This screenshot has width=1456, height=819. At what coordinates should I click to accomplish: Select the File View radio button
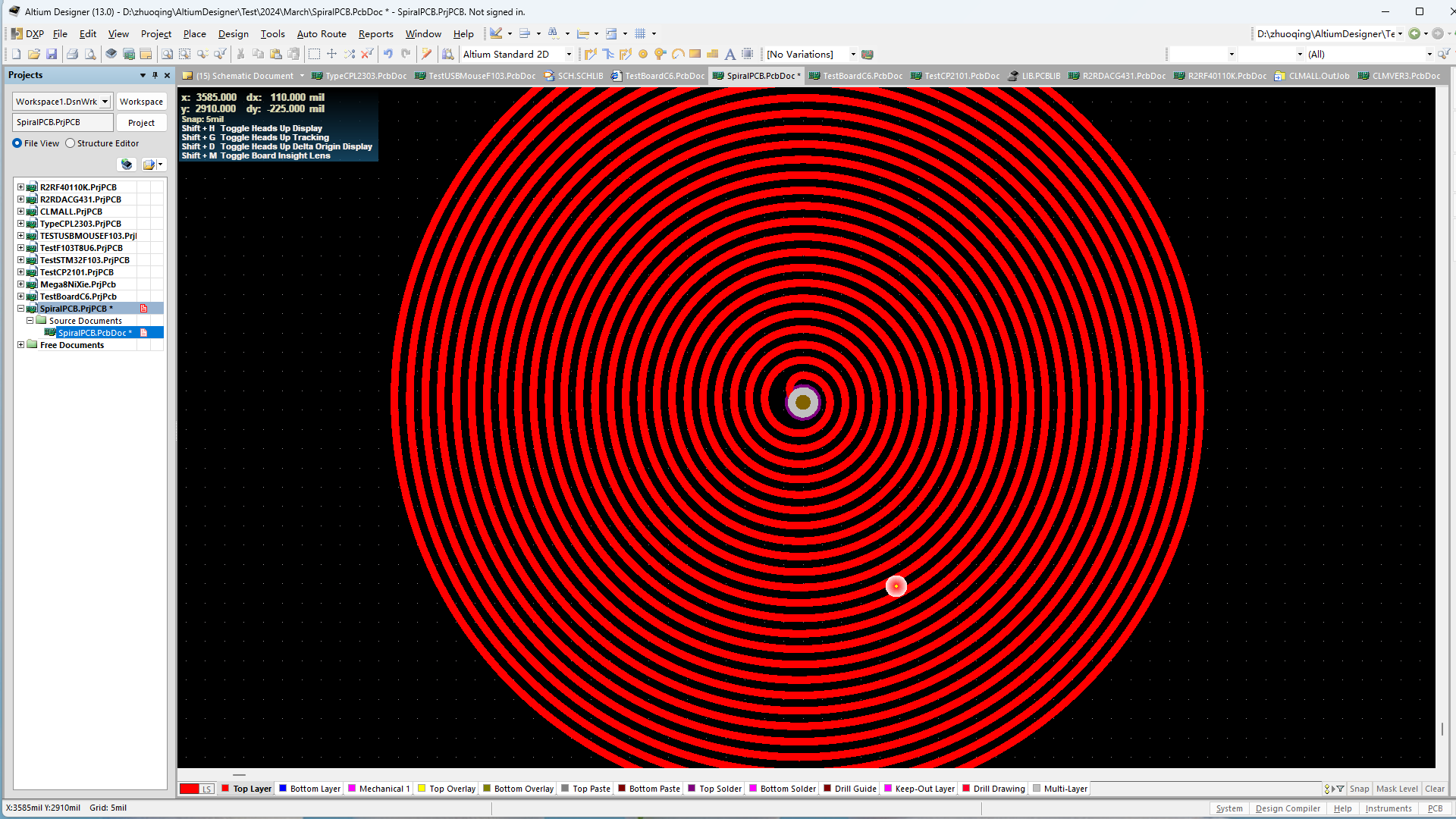17,143
